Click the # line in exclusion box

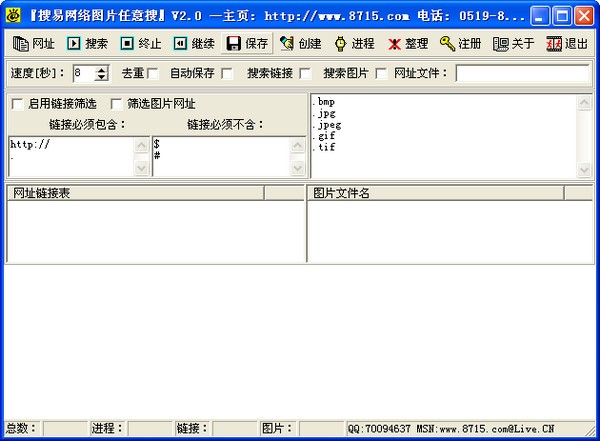(157, 155)
